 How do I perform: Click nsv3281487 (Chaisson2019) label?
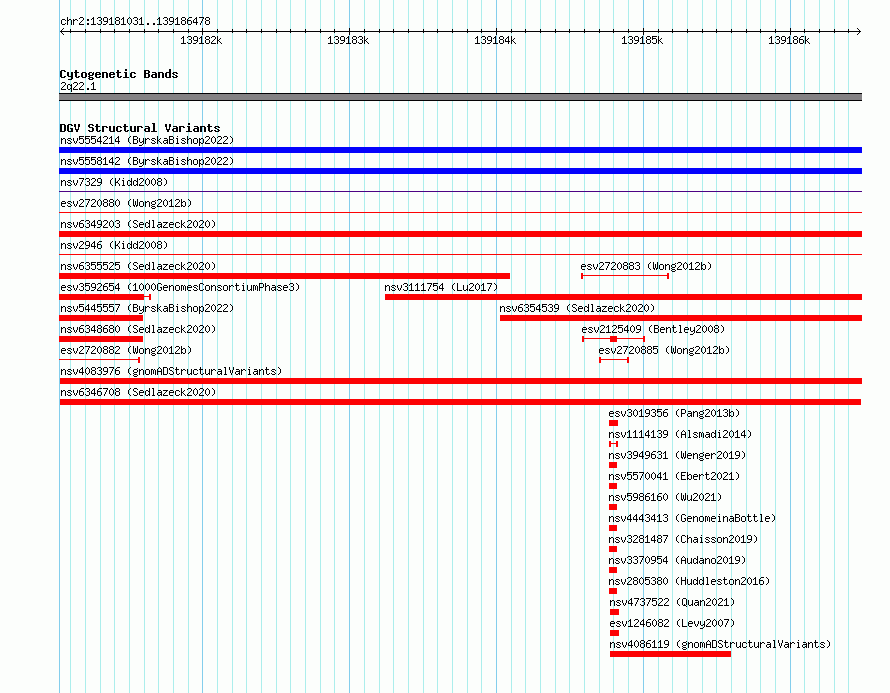pyautogui.click(x=683, y=539)
